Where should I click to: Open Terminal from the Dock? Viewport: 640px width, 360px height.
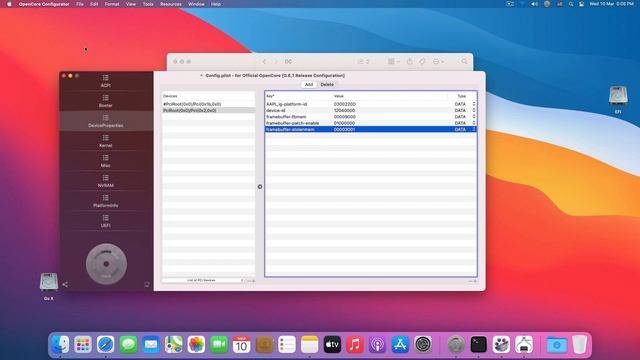point(478,344)
